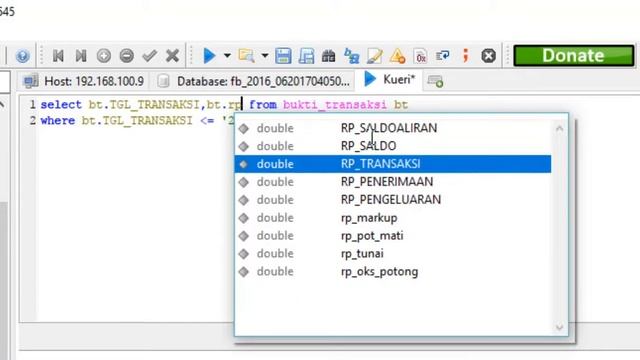
Task: Go to last record icon
Action: click(81, 56)
